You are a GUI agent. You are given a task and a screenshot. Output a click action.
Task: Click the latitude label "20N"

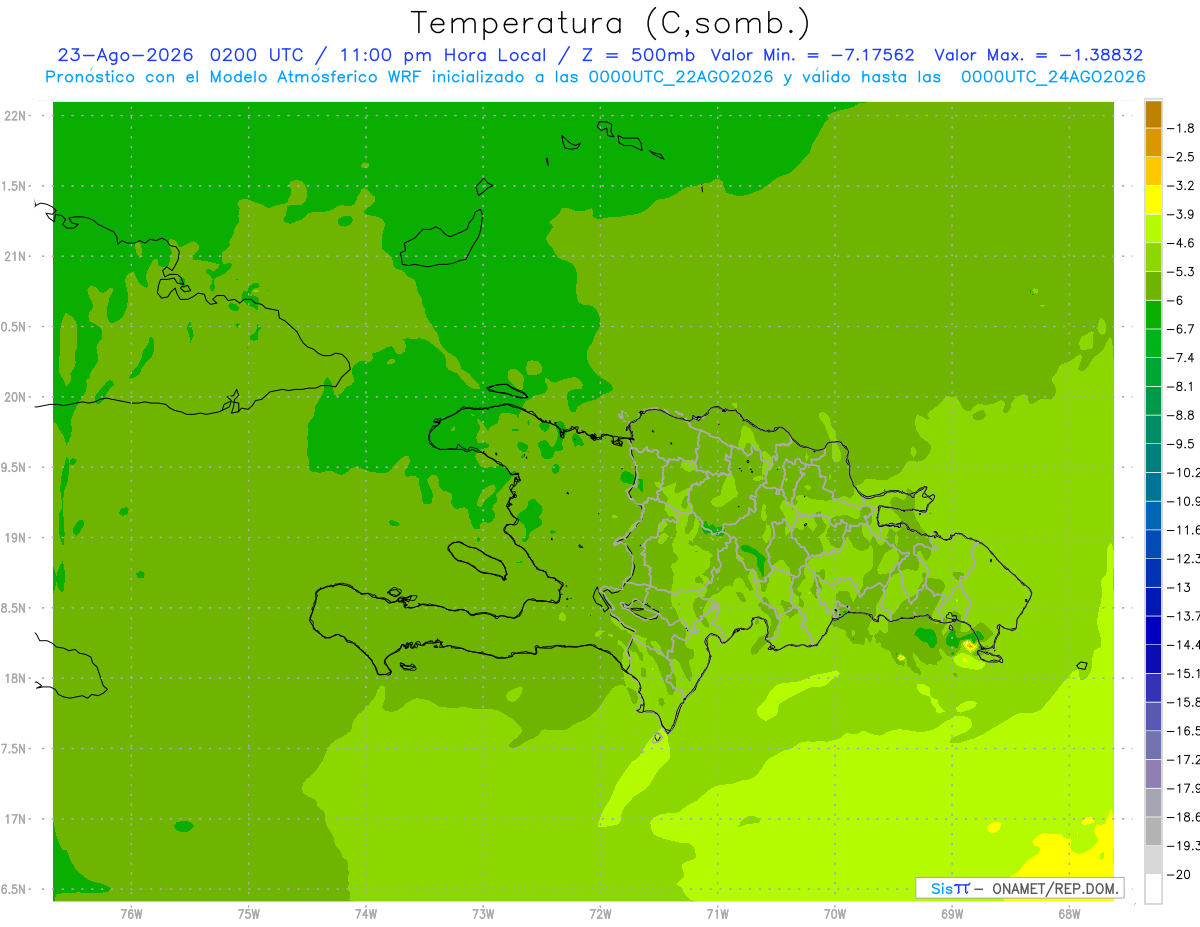point(15,397)
